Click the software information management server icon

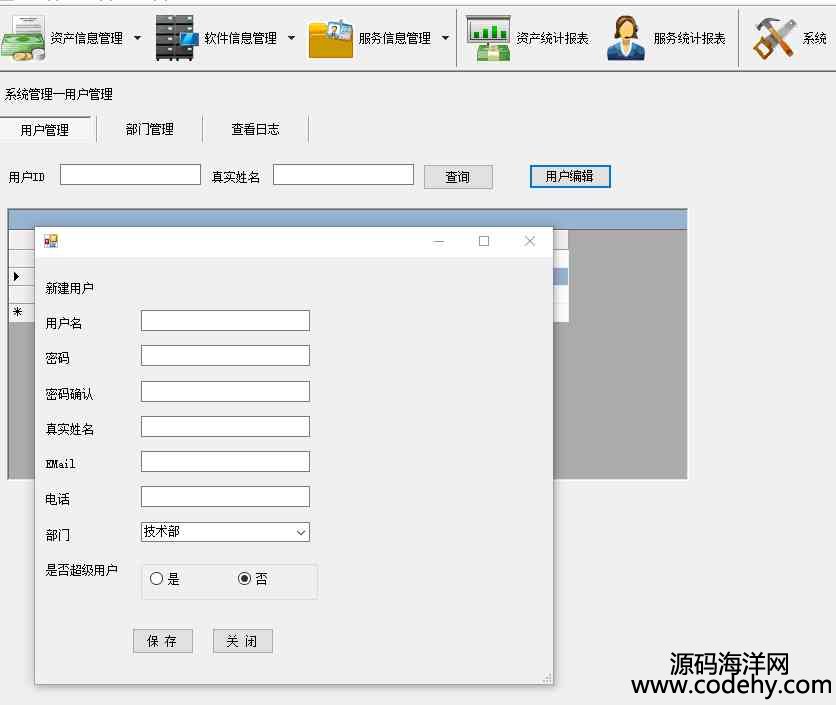point(177,39)
